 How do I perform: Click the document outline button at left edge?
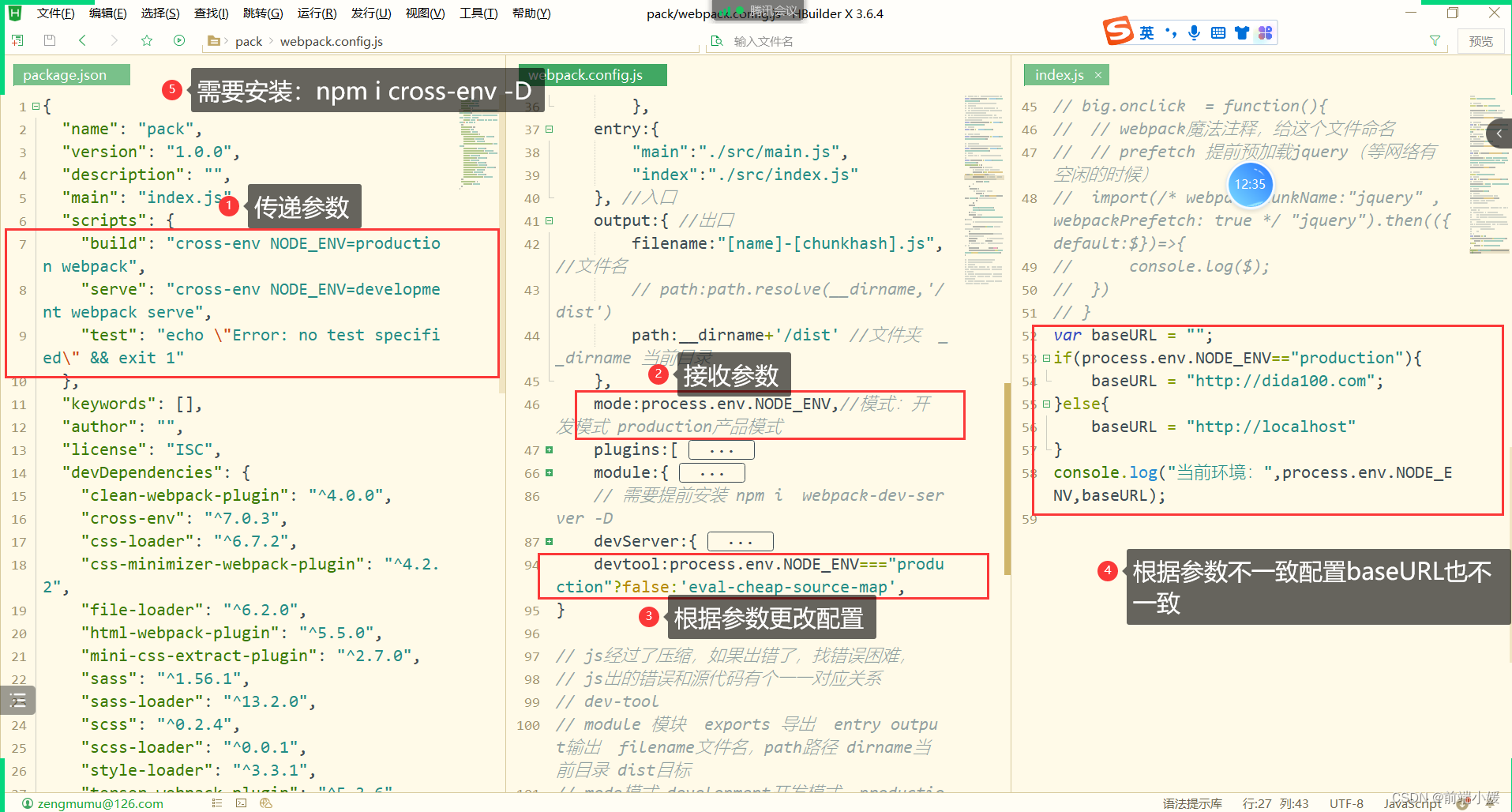tap(18, 700)
